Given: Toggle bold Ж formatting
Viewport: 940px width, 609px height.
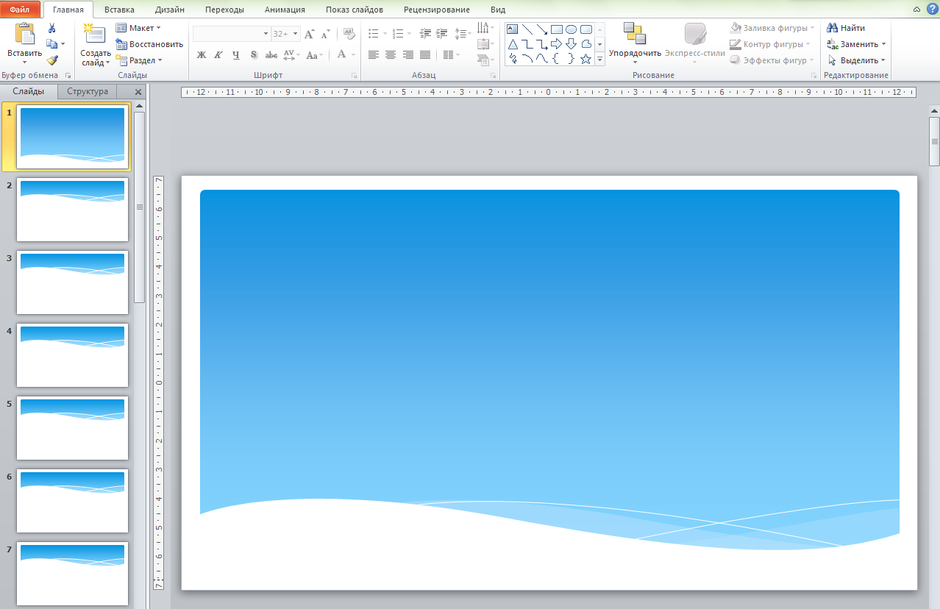Looking at the screenshot, I should click(201, 55).
